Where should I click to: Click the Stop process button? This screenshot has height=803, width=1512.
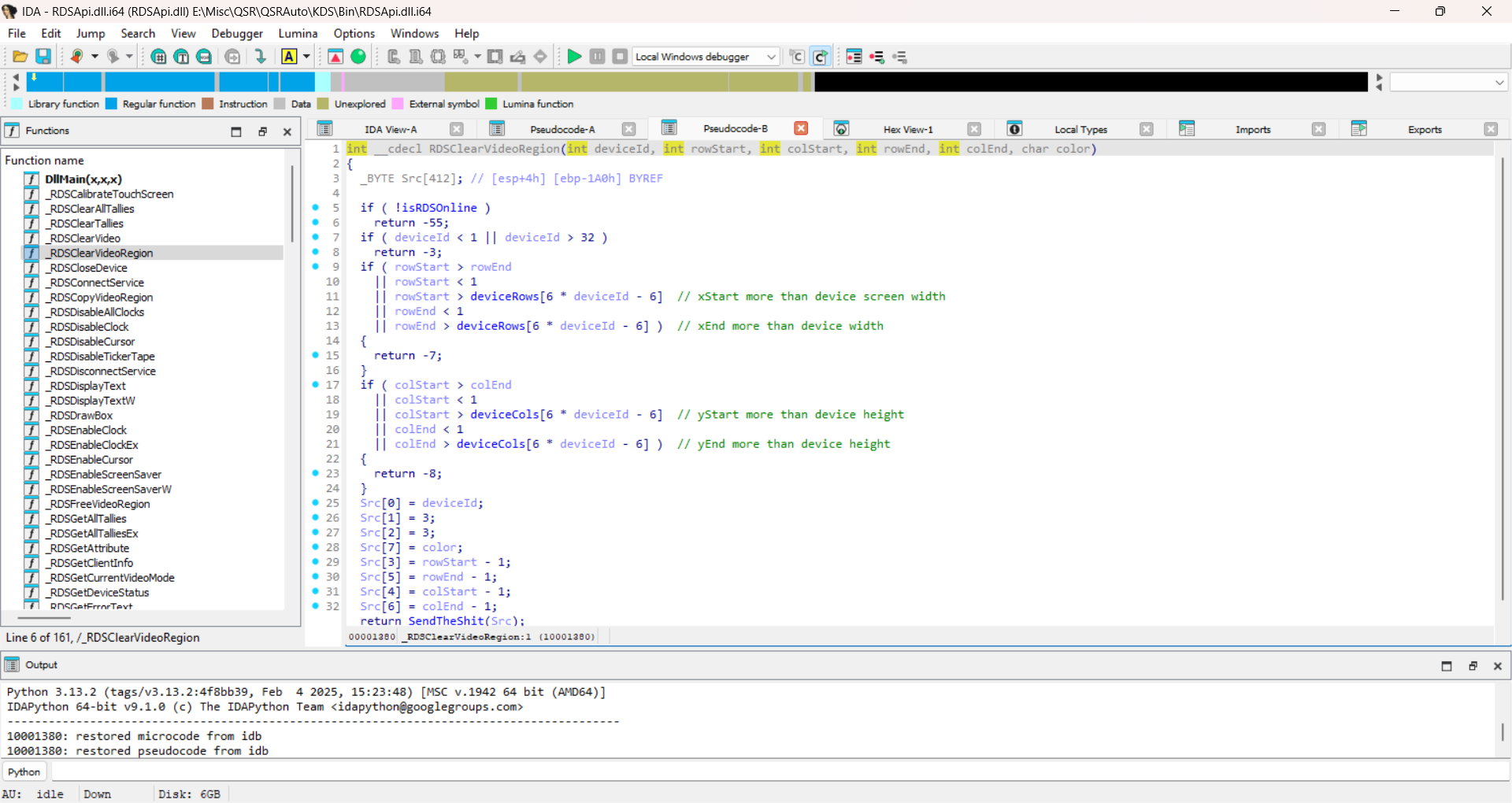(621, 57)
